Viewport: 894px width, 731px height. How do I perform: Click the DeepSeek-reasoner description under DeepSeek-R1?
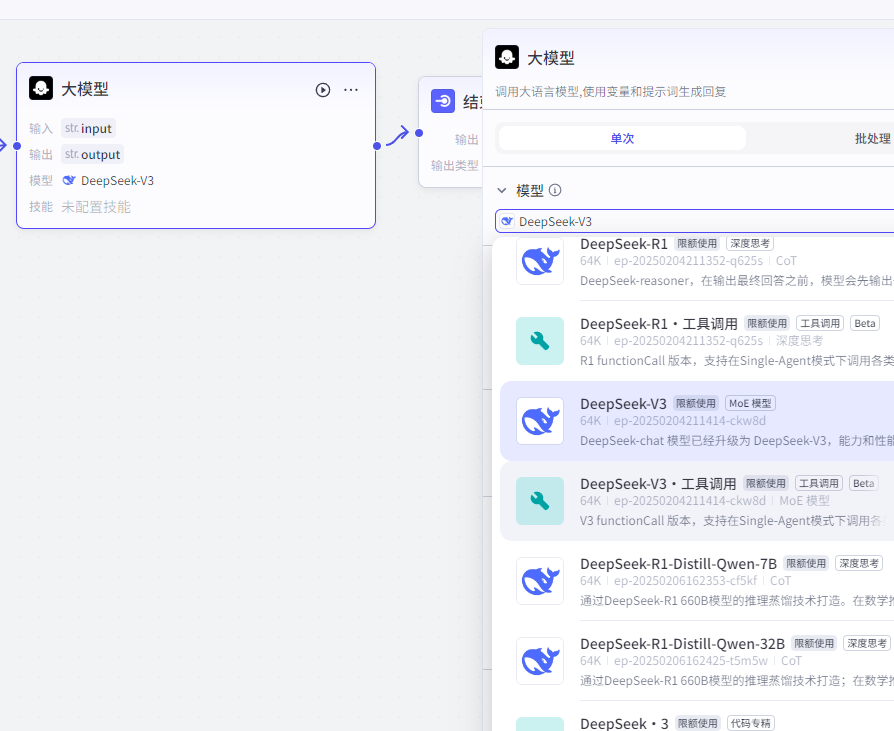737,281
